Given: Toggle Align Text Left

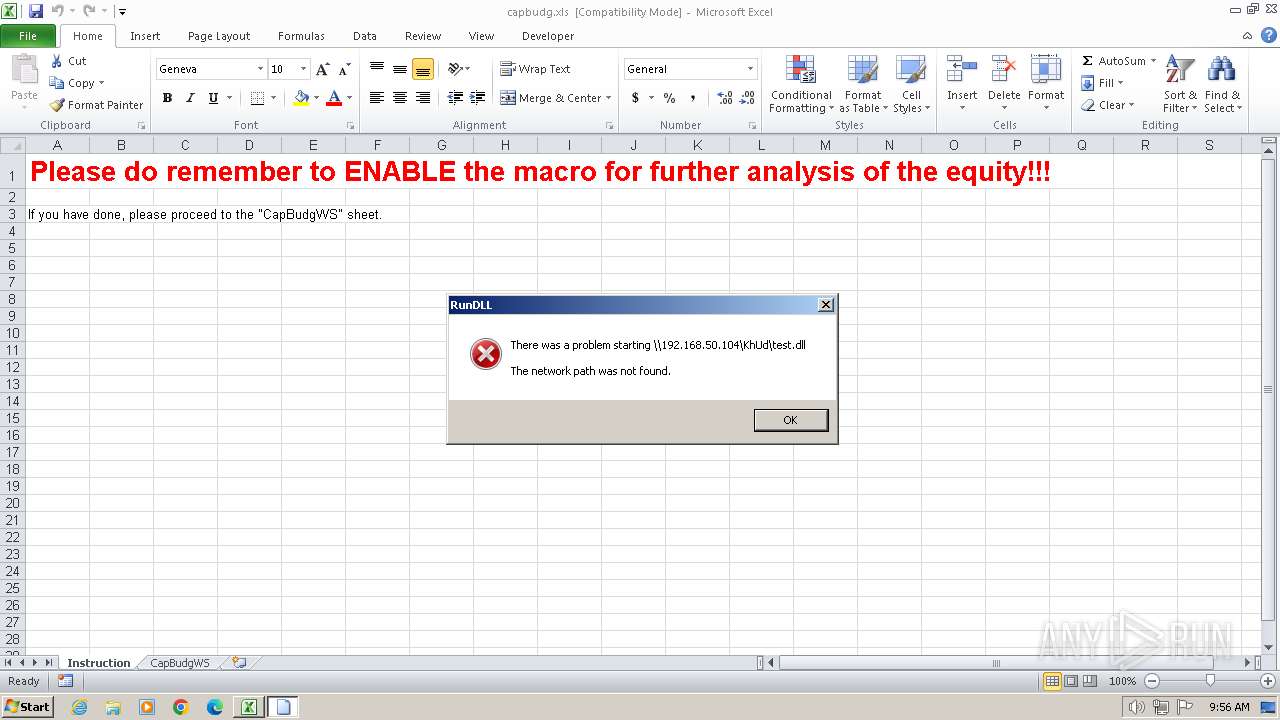Looking at the screenshot, I should pyautogui.click(x=377, y=98).
